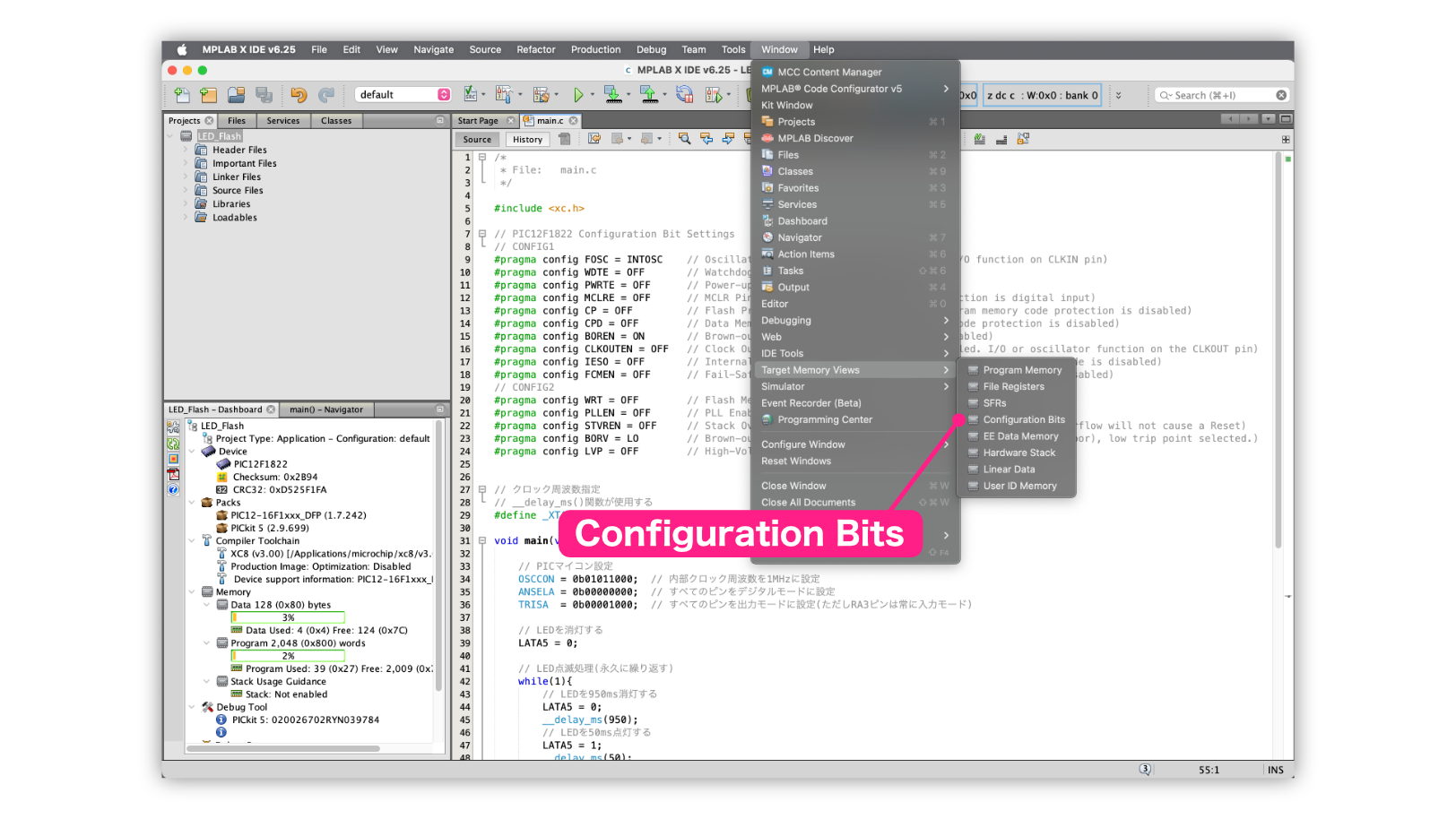Click the Debug Project toolbar icon
The width and height of the screenshot is (1456, 819).
[714, 94]
